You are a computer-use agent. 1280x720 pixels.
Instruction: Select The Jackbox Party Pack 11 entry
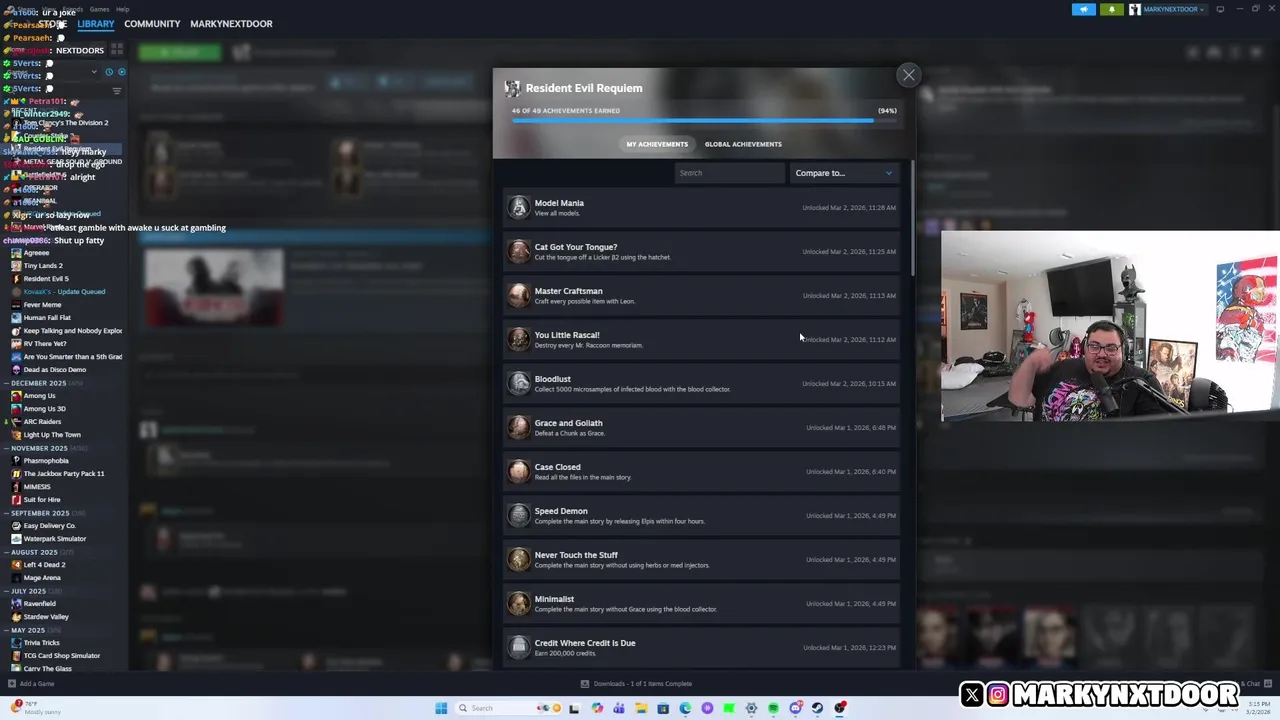[x=64, y=474]
